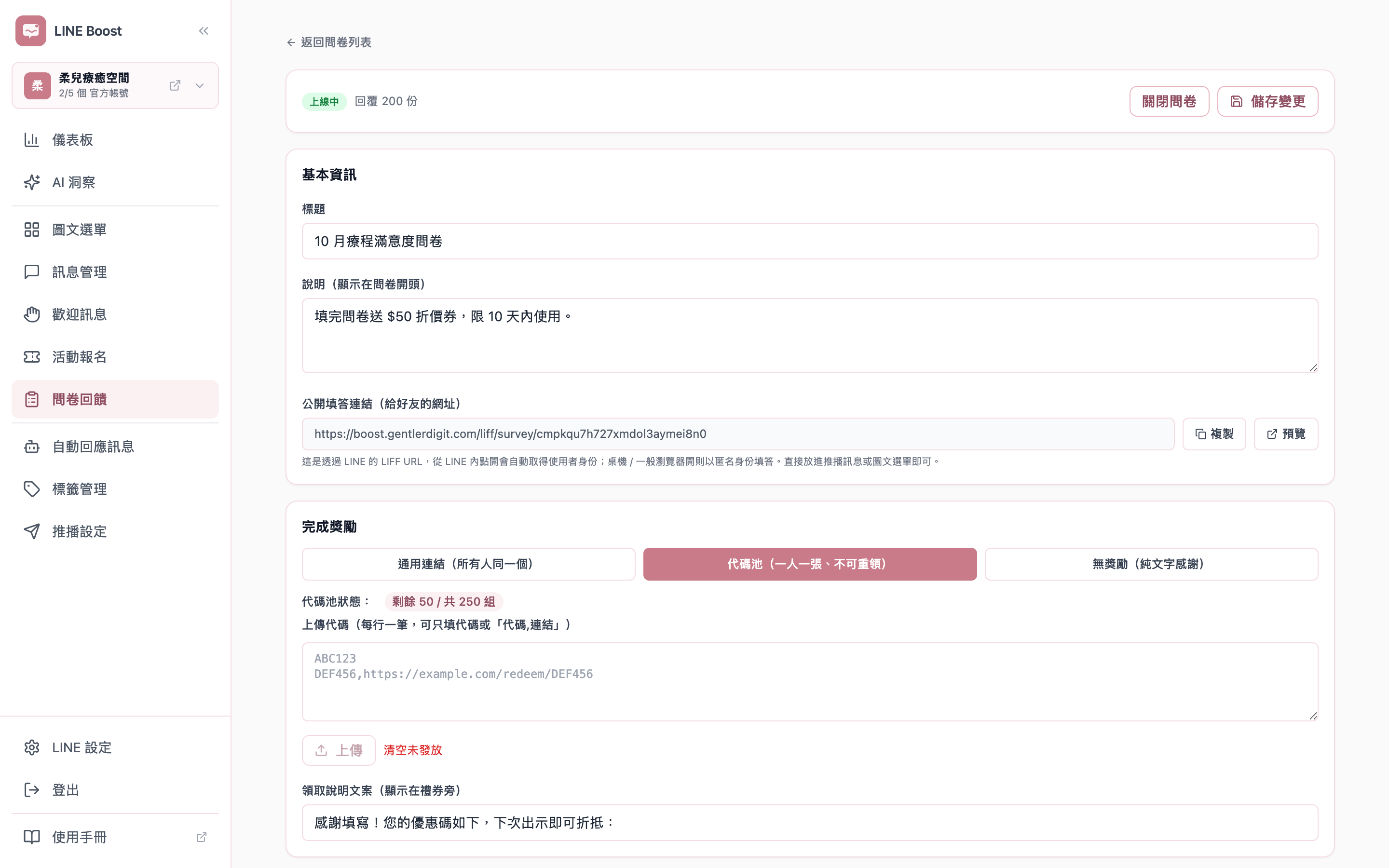Select 通用連結（所有人同一個） reward option

468,564
